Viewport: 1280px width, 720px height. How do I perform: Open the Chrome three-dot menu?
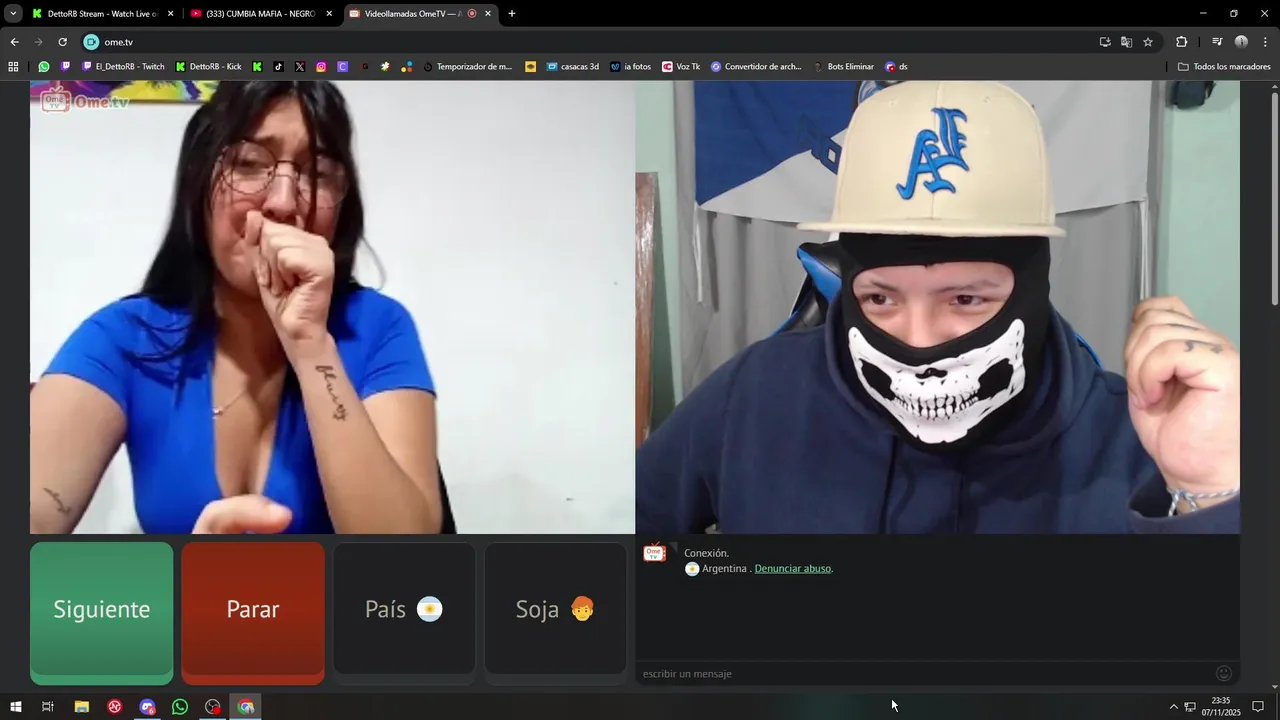click(1266, 42)
